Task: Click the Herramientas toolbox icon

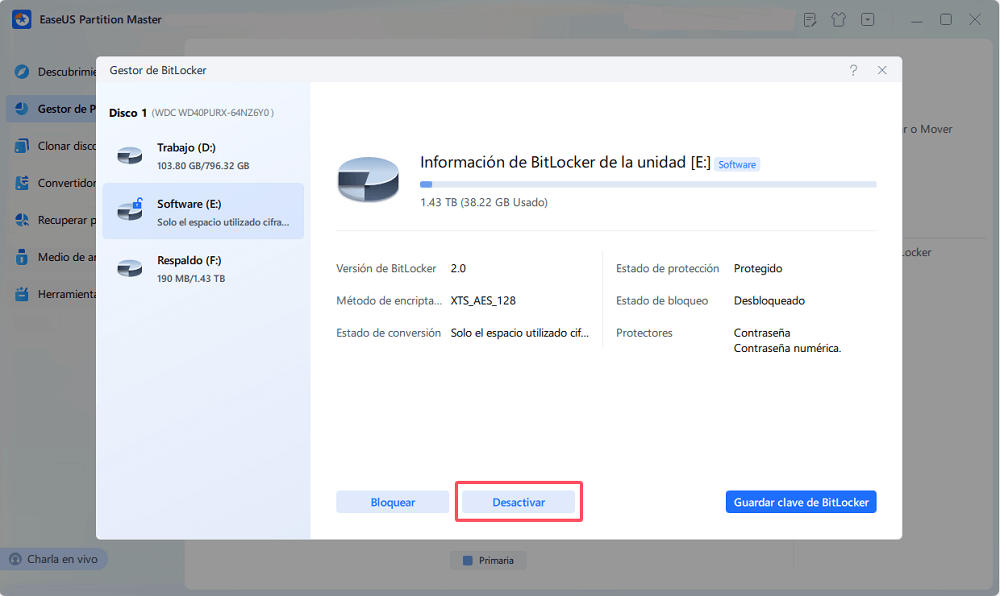Action: click(22, 294)
